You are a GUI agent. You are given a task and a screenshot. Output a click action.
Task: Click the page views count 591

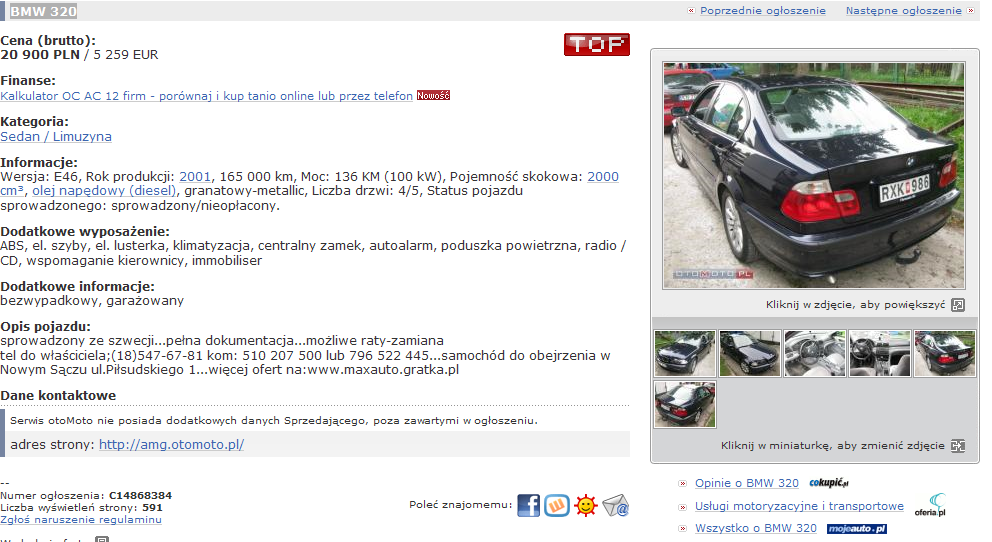pos(152,508)
